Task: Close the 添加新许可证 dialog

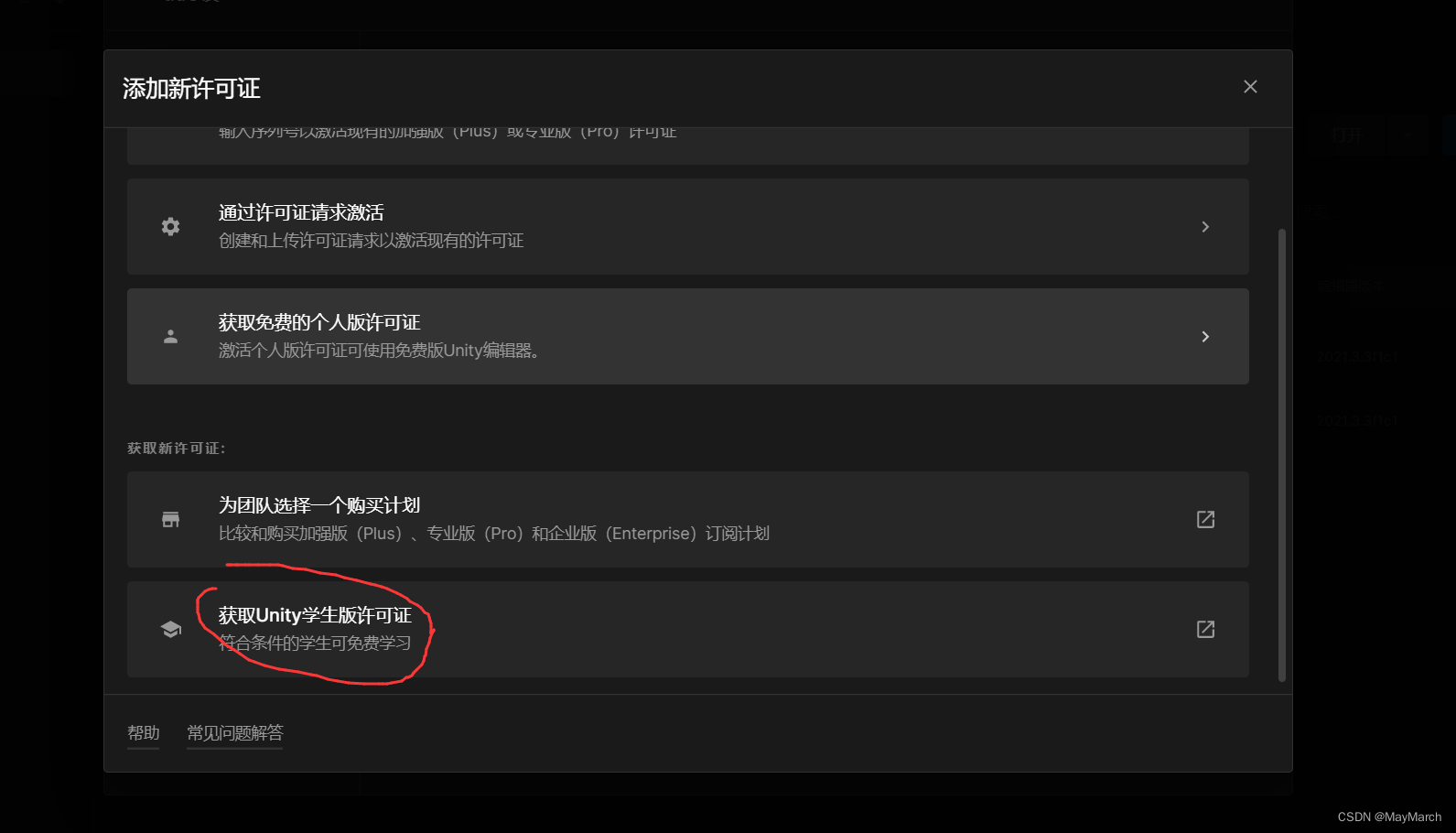Action: pos(1250,86)
